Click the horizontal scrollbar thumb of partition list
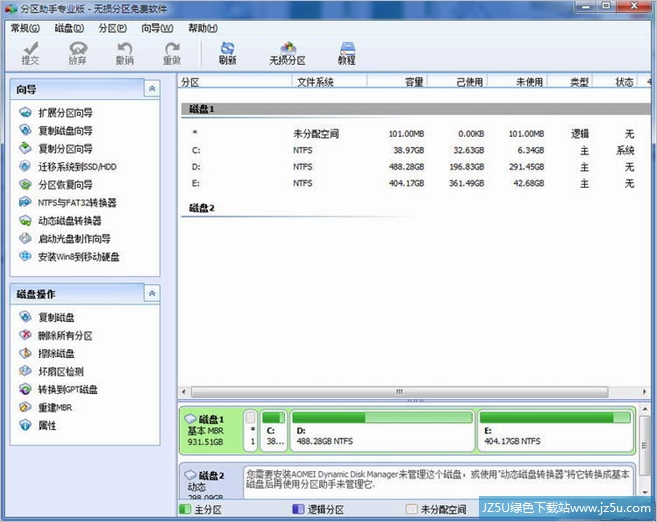Image resolution: width=657 pixels, height=522 pixels. (399, 392)
